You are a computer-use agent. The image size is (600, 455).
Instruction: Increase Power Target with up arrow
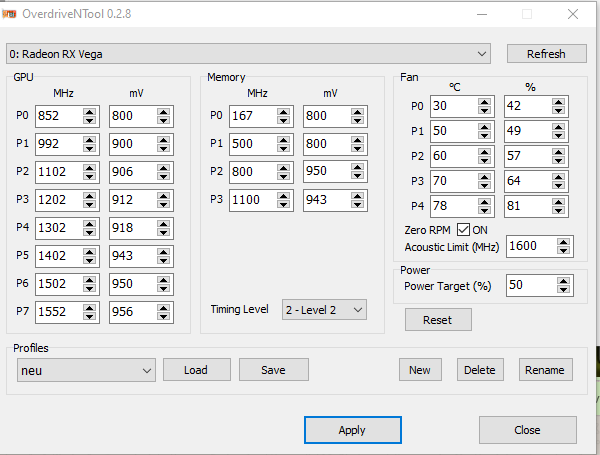pos(563,281)
